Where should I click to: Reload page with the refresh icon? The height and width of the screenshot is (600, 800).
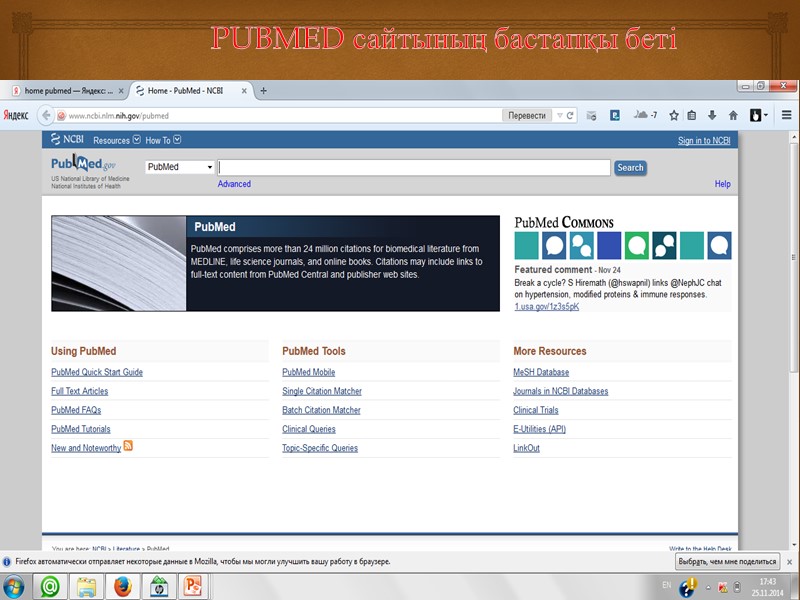tap(570, 116)
